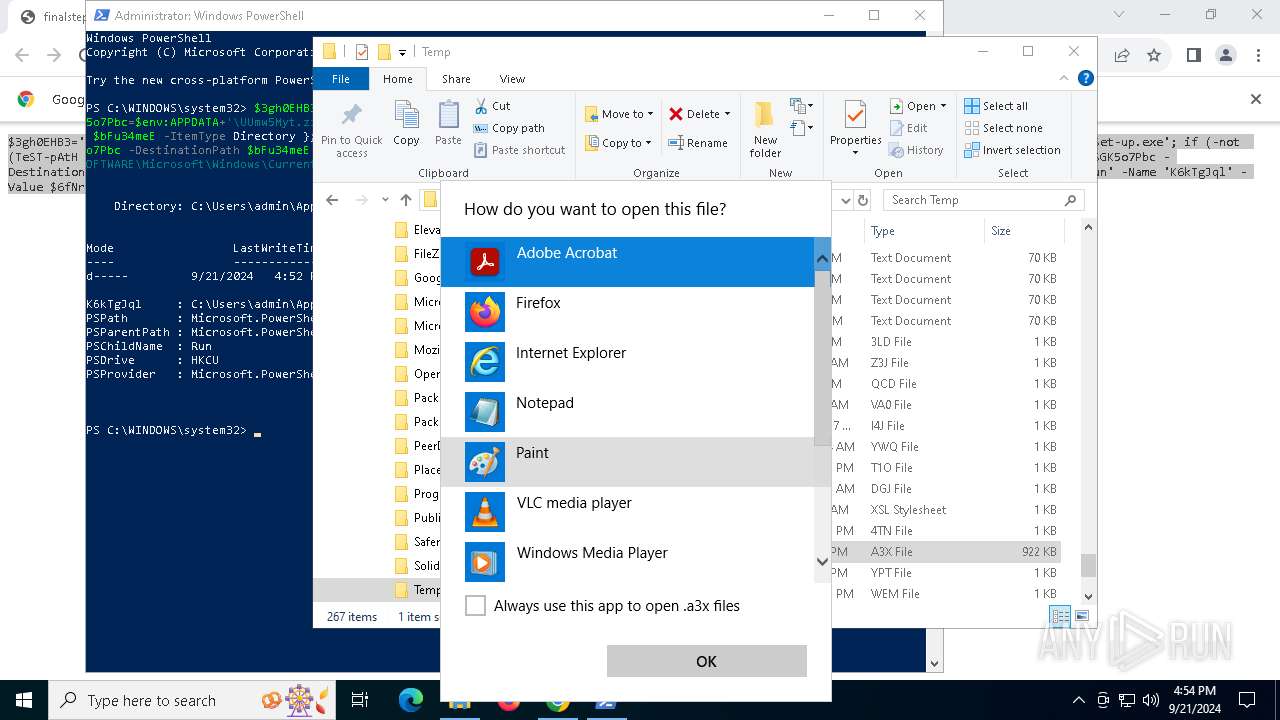Open Explorer Help question mark icon
1280x720 pixels.
(1085, 78)
